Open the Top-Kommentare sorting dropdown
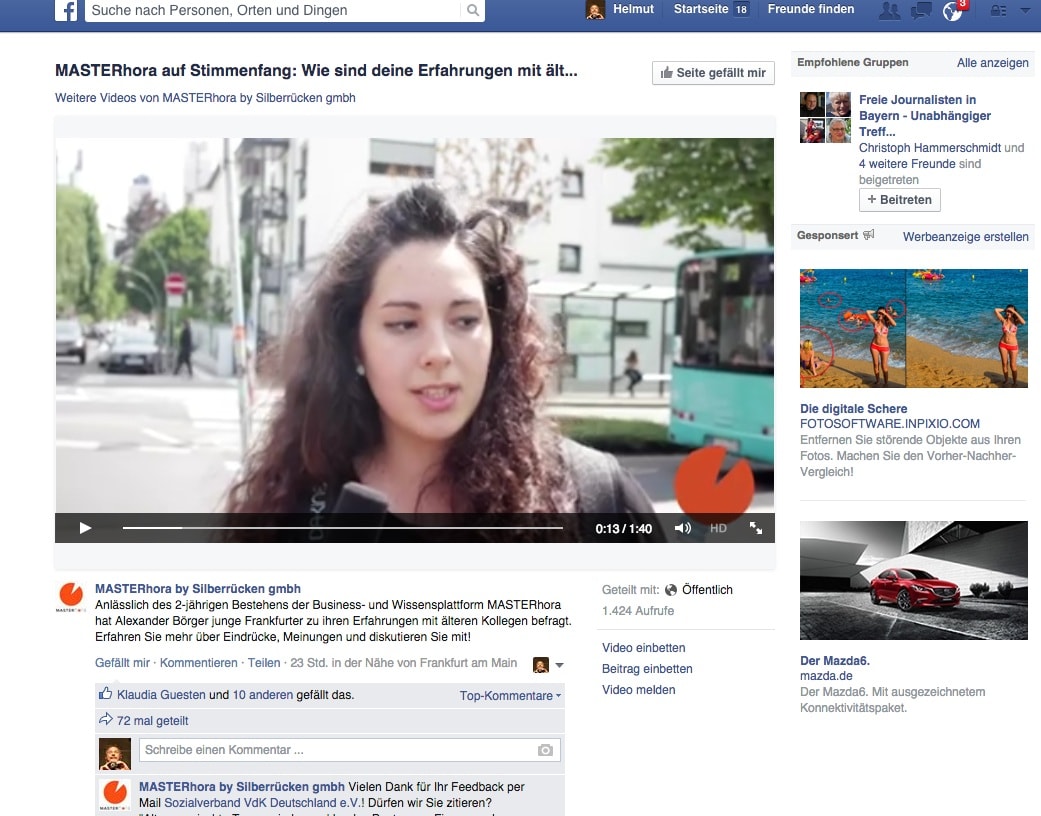The height and width of the screenshot is (816, 1041). [x=510, y=696]
